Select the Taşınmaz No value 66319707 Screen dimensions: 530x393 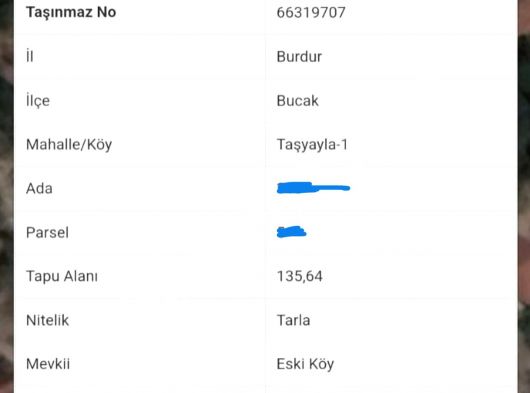(x=311, y=13)
